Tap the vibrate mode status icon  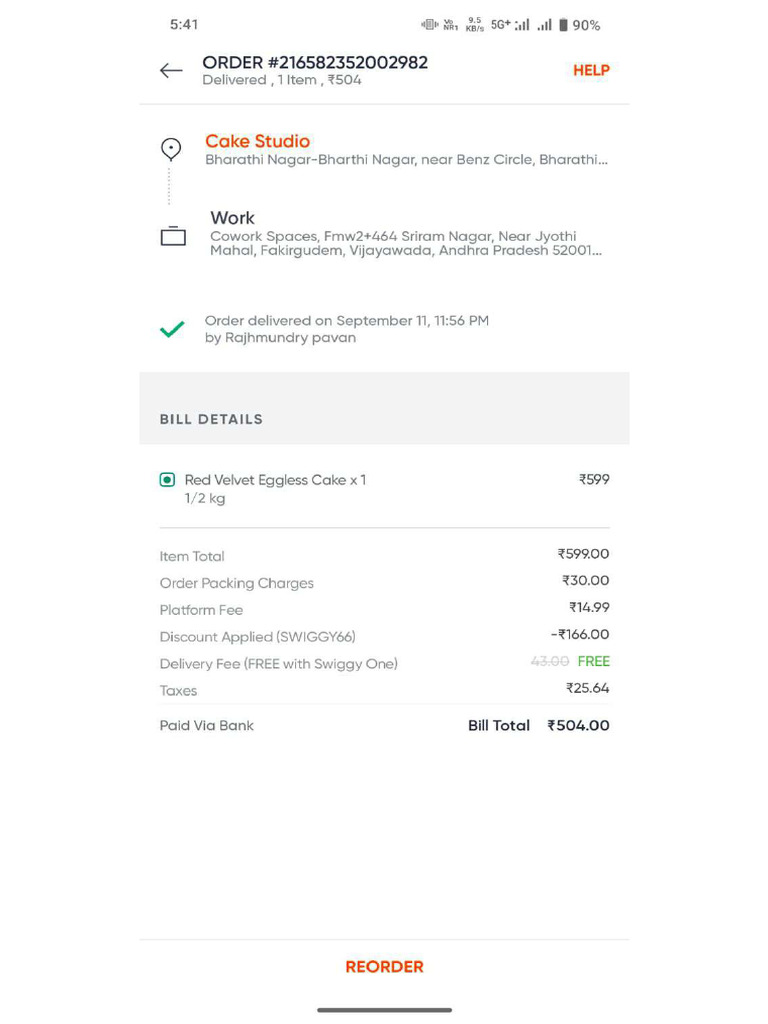point(429,25)
